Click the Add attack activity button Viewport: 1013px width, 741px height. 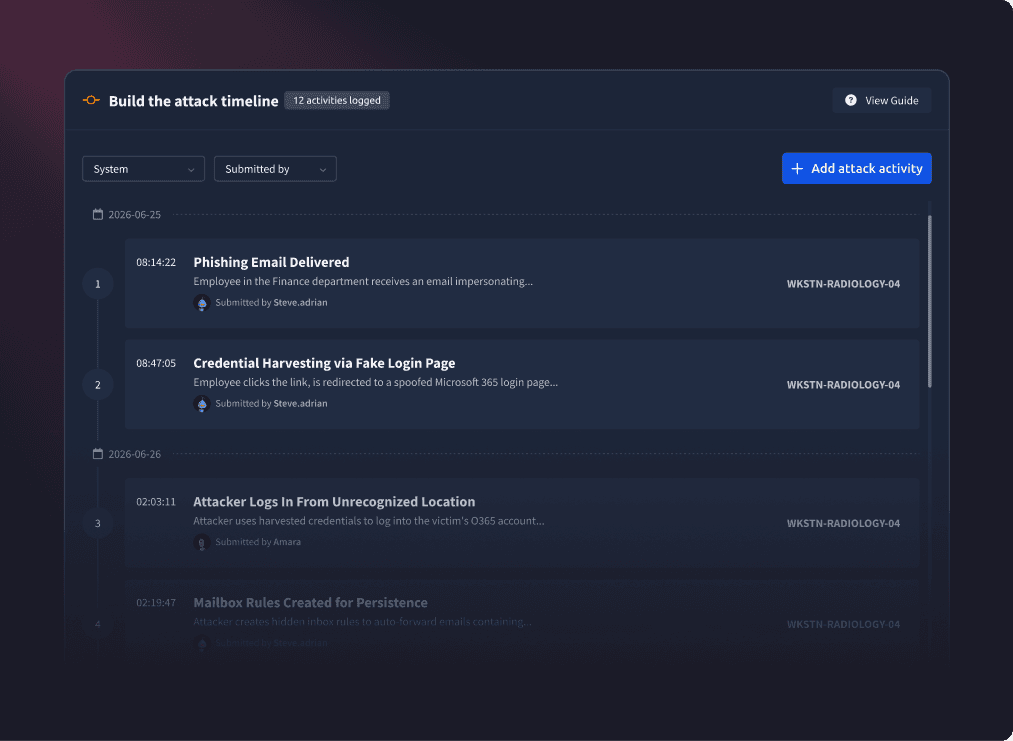(857, 169)
